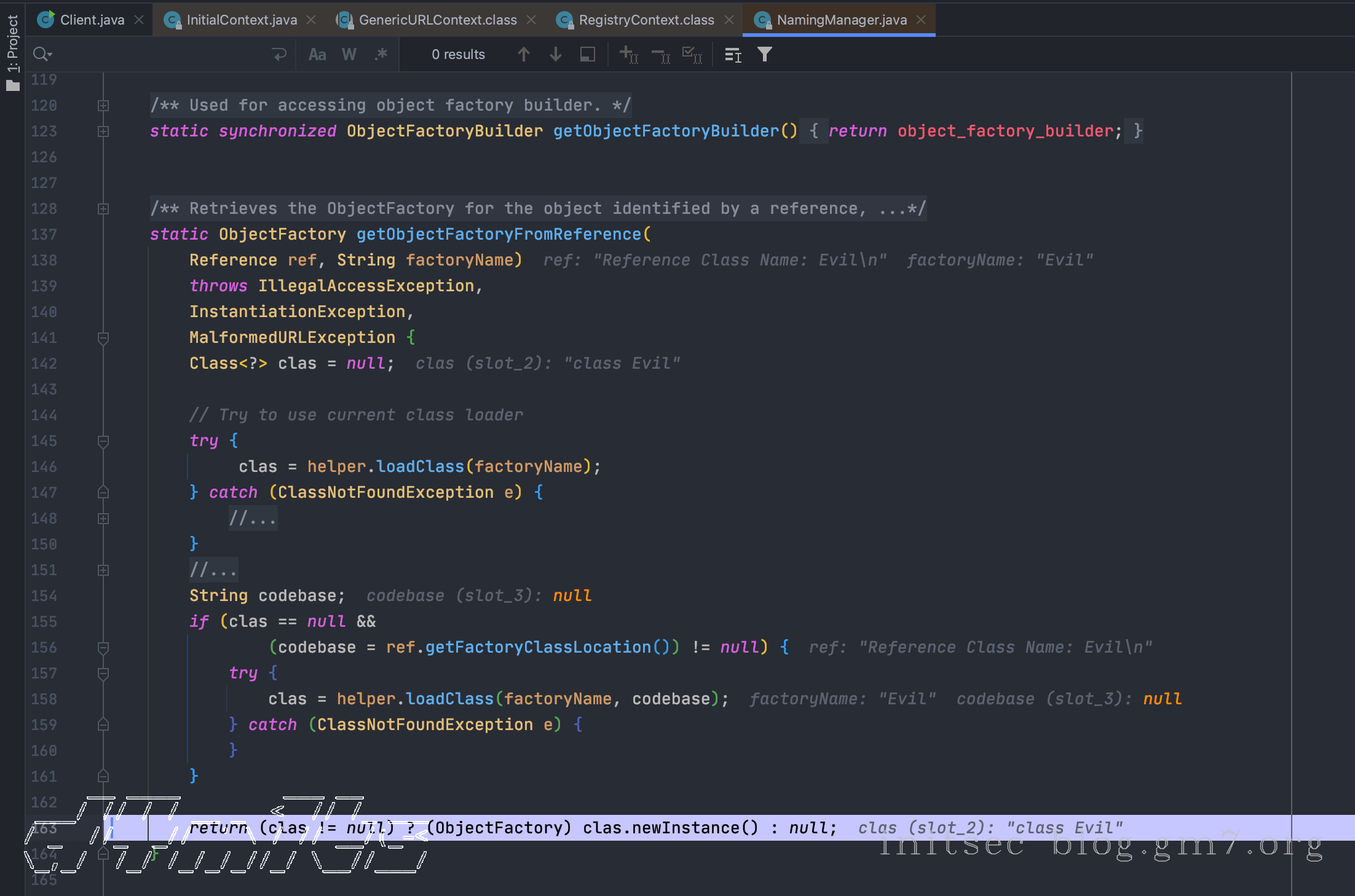Close the InitialContext.java tab
Viewport: 1355px width, 896px height.
click(311, 20)
